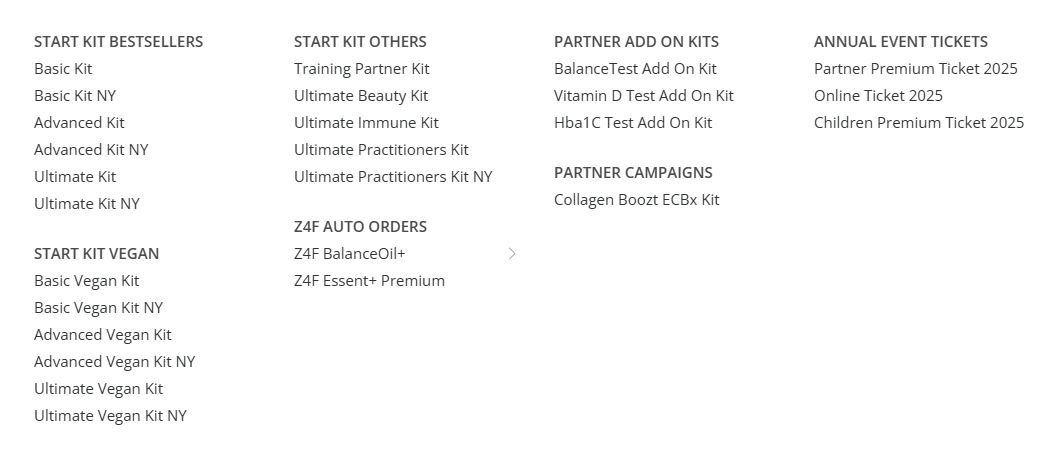Screen dimensions: 1053x449
Task: Expand the Z4F BalanceOil+ submenu arrow
Action: [512, 254]
